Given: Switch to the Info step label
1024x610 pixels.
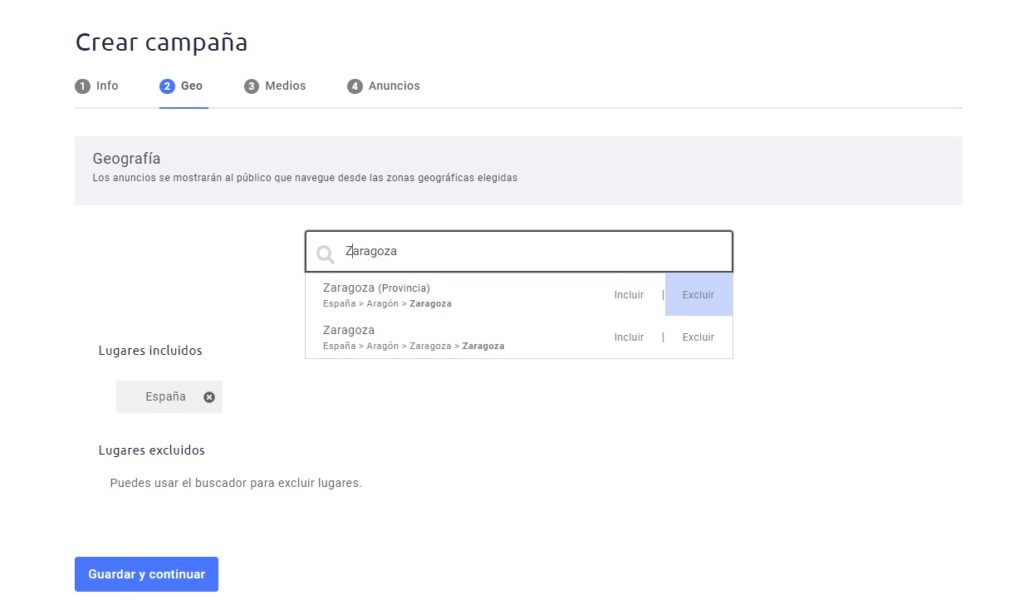Looking at the screenshot, I should (107, 86).
